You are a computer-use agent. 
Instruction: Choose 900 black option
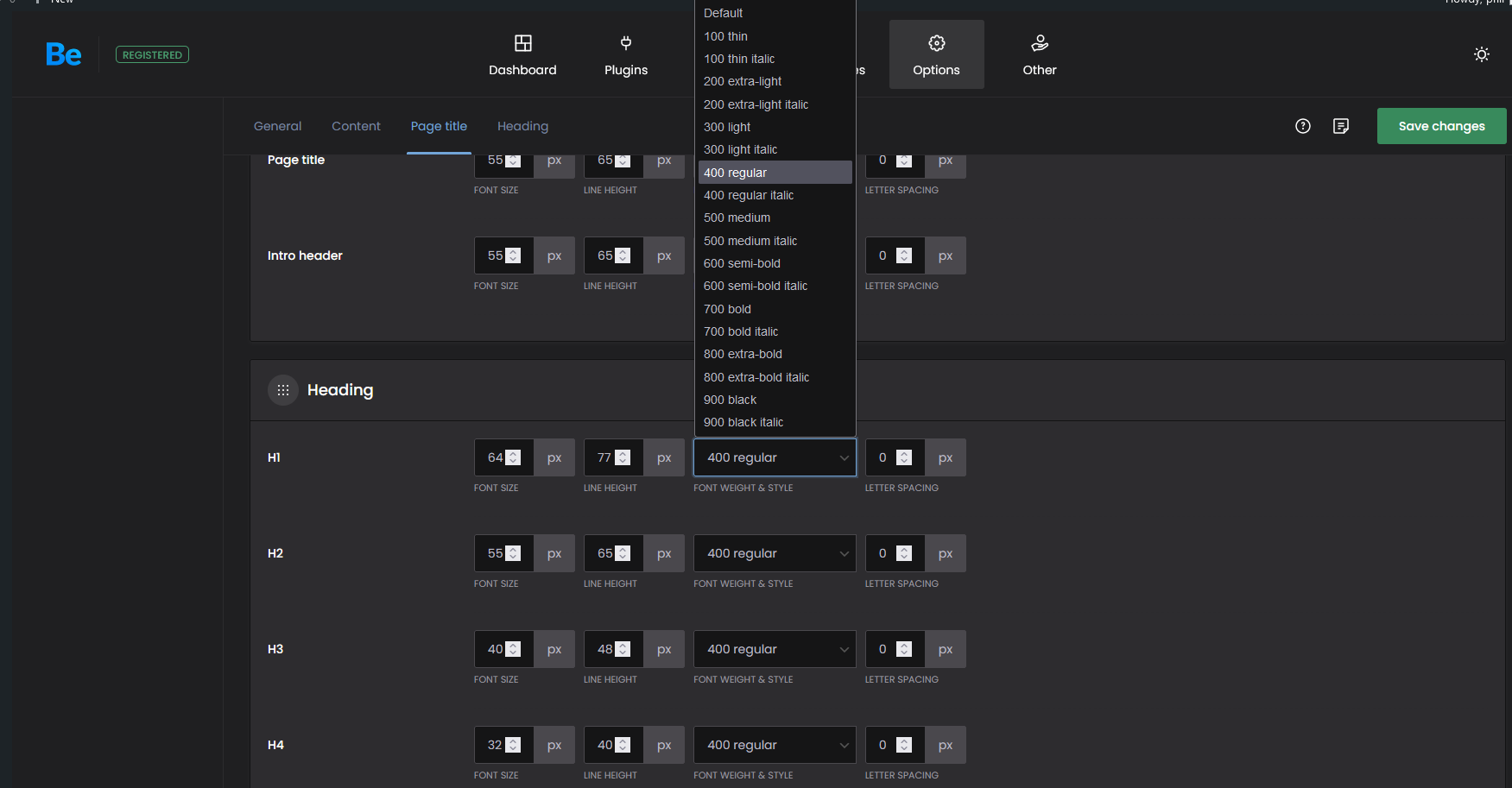point(775,400)
